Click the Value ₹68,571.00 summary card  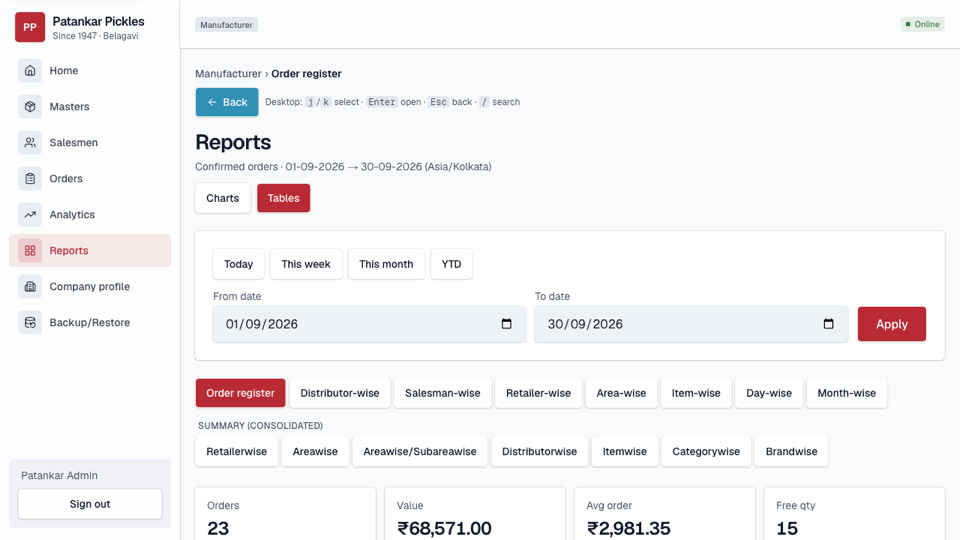click(475, 514)
